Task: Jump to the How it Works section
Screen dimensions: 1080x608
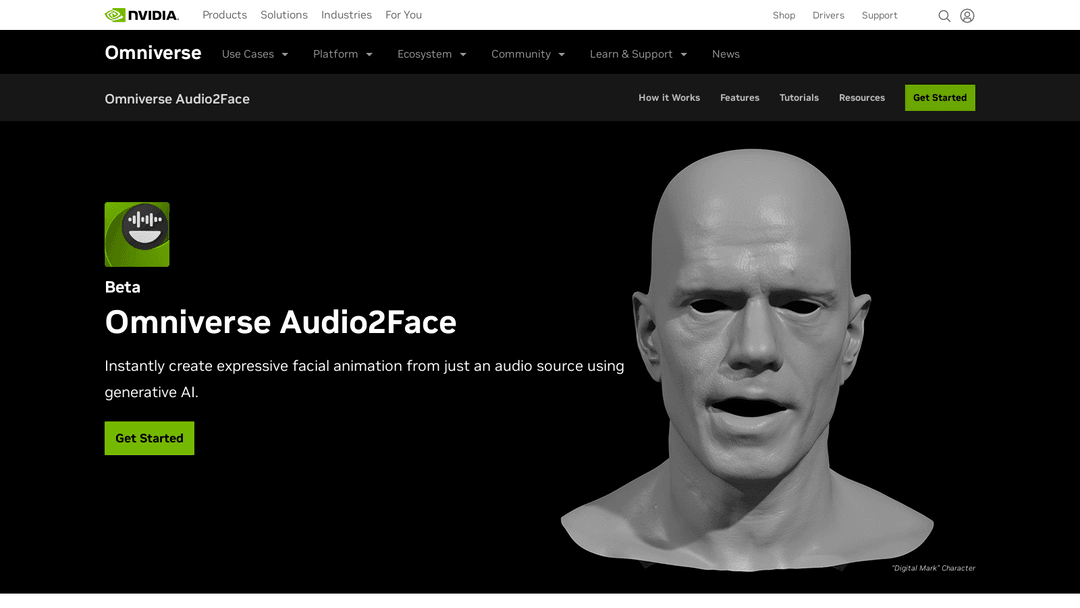Action: [x=669, y=98]
